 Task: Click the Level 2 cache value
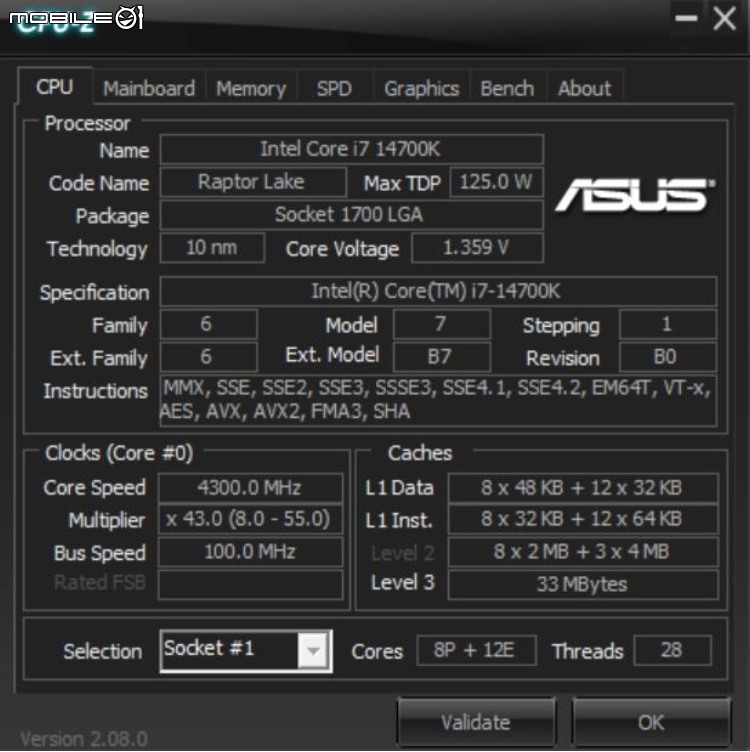[x=583, y=552]
